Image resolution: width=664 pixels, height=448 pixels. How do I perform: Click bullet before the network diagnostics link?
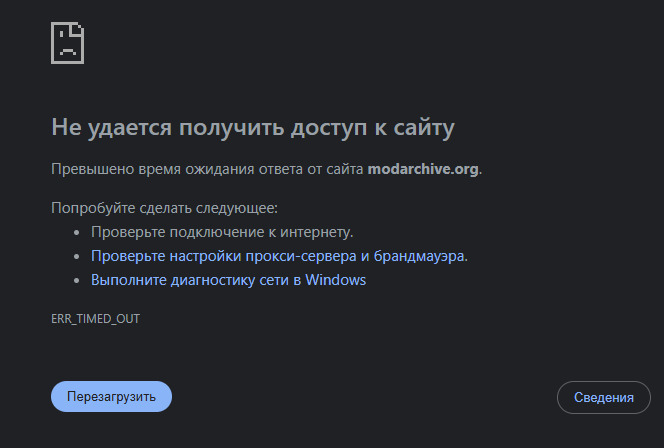[x=77, y=280]
